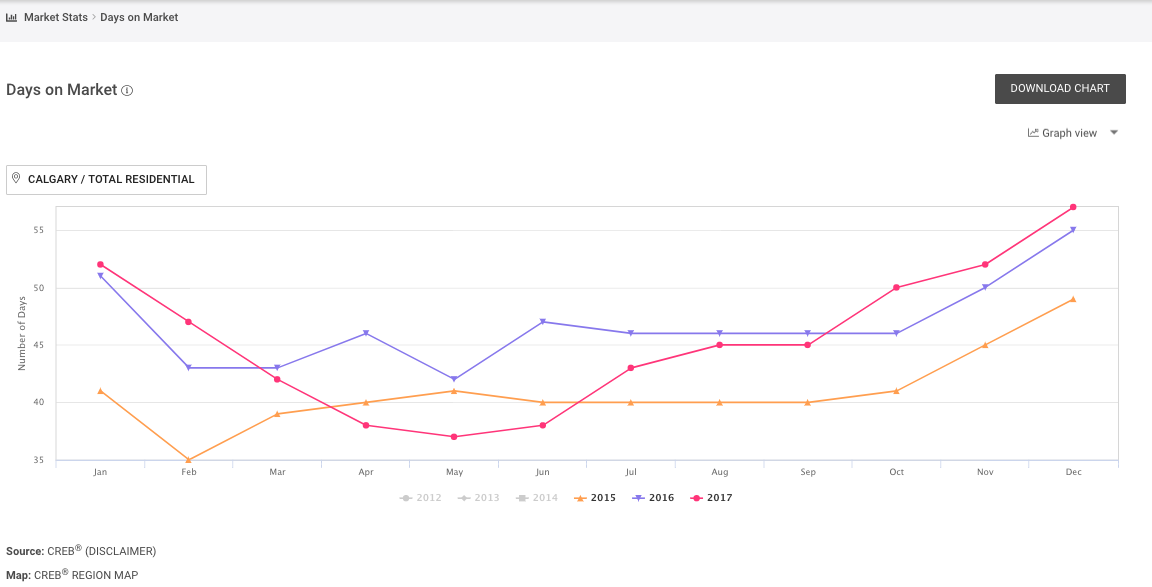Click the 2016 June data point
Viewport: 1152px width, 587px height.
click(543, 322)
